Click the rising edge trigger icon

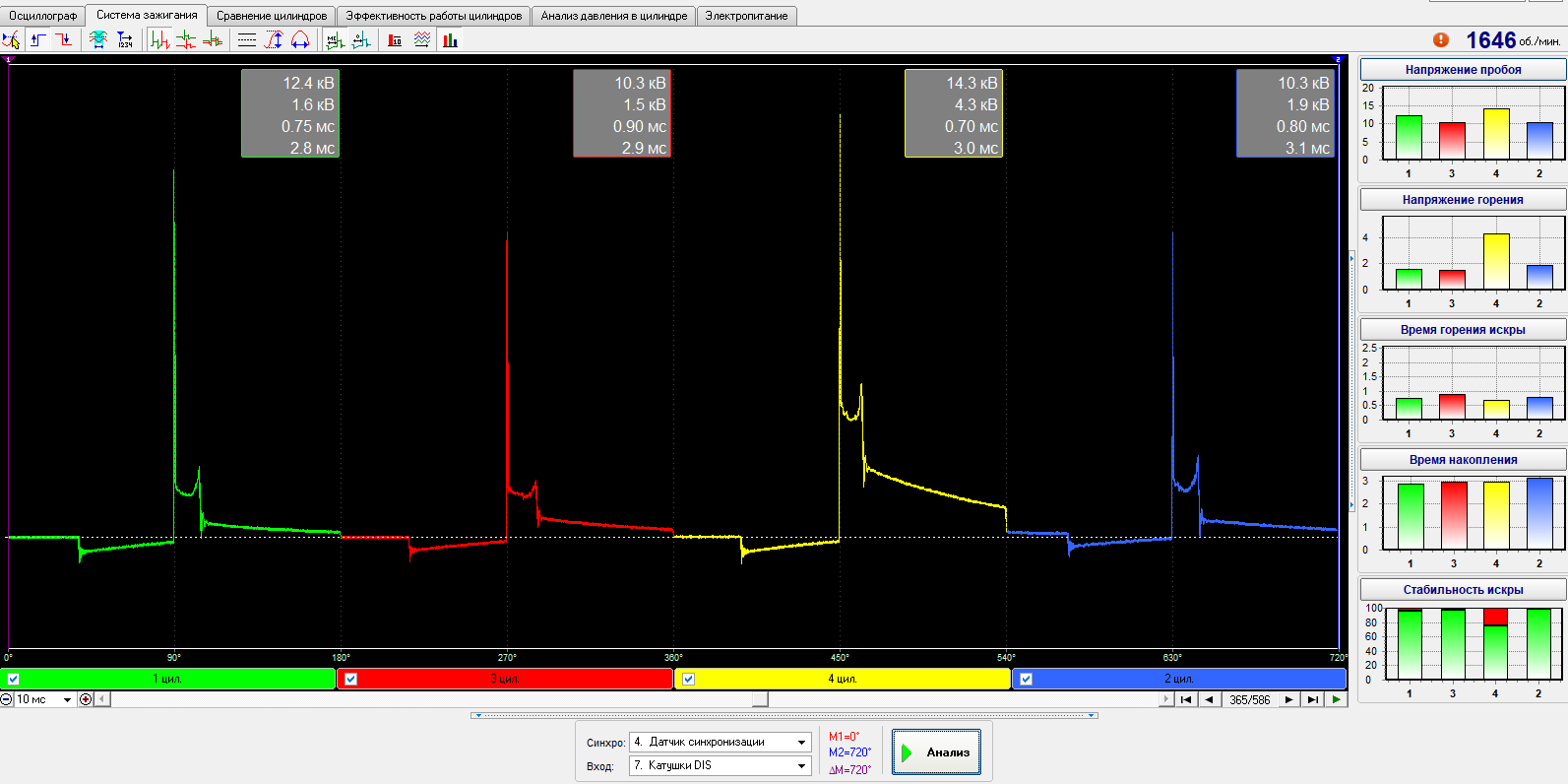38,39
